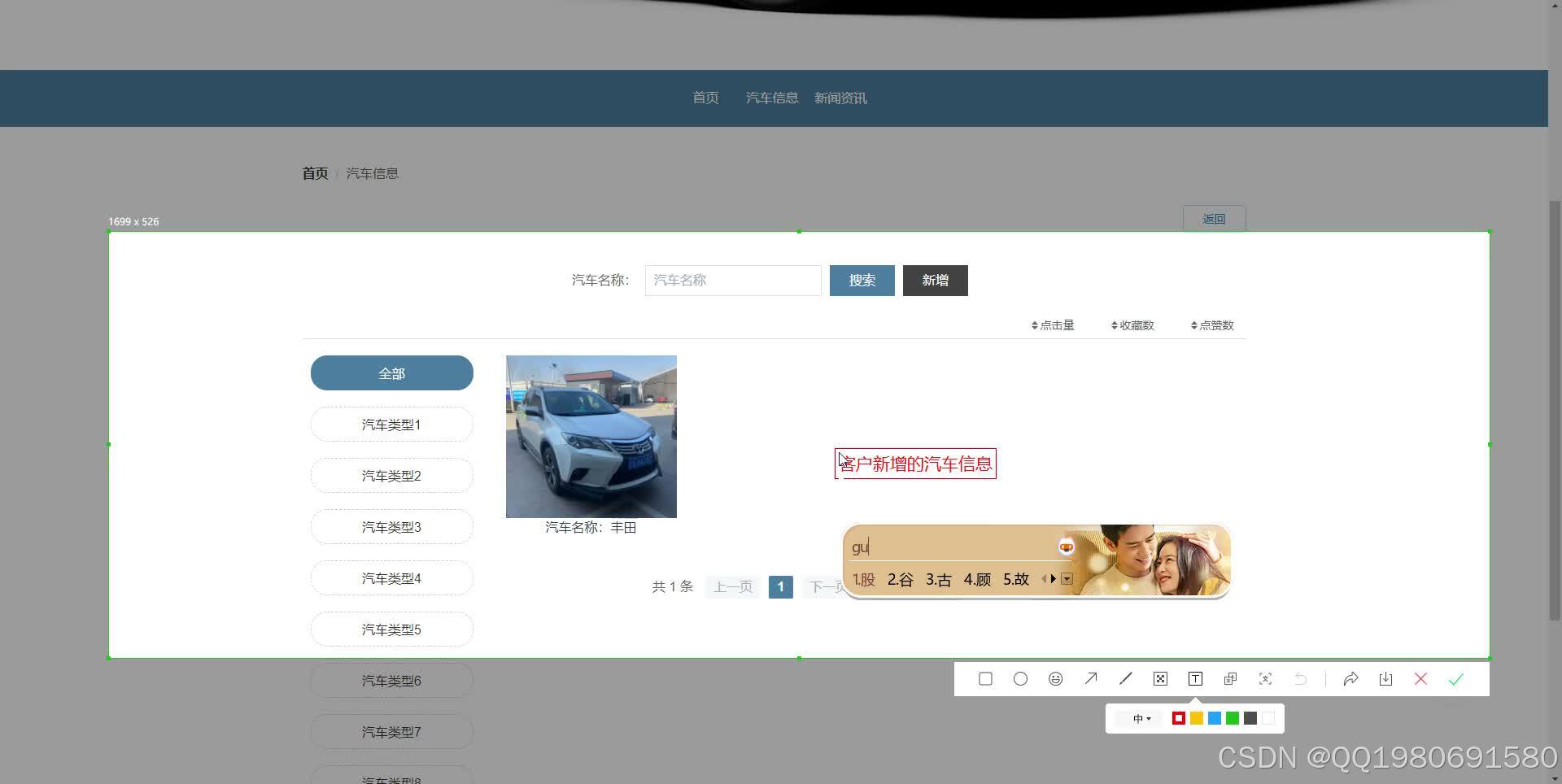Pick the green color swatch
The height and width of the screenshot is (784, 1562).
1232,718
